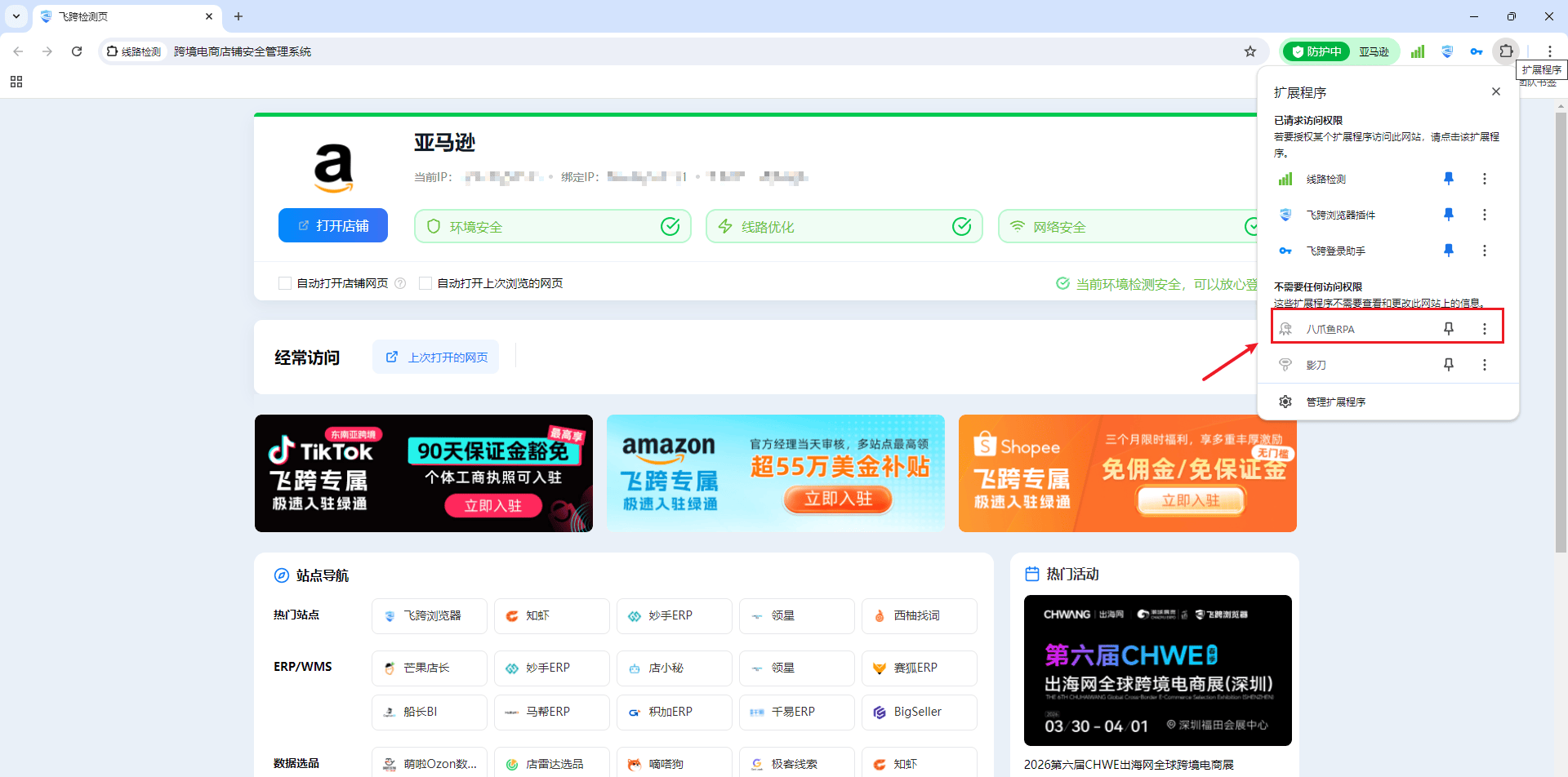
Task: Open the 上次打开的网页 link
Action: (436, 357)
